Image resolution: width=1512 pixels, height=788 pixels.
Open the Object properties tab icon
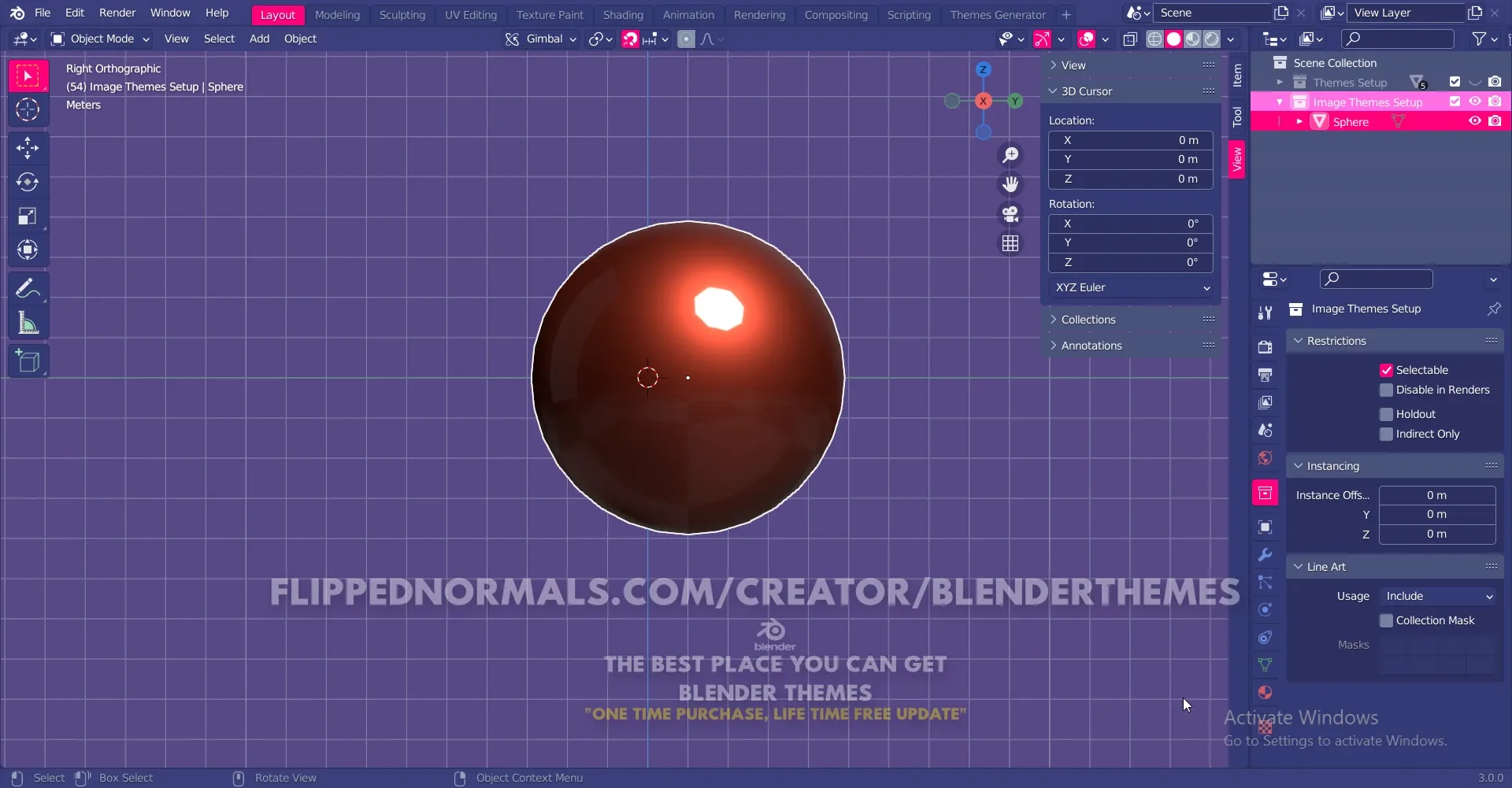(x=1265, y=527)
